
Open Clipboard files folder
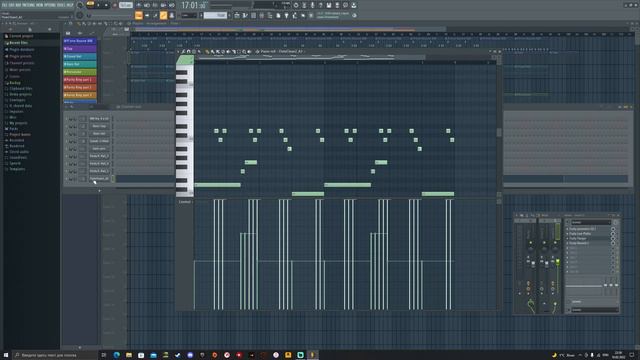pos(20,89)
